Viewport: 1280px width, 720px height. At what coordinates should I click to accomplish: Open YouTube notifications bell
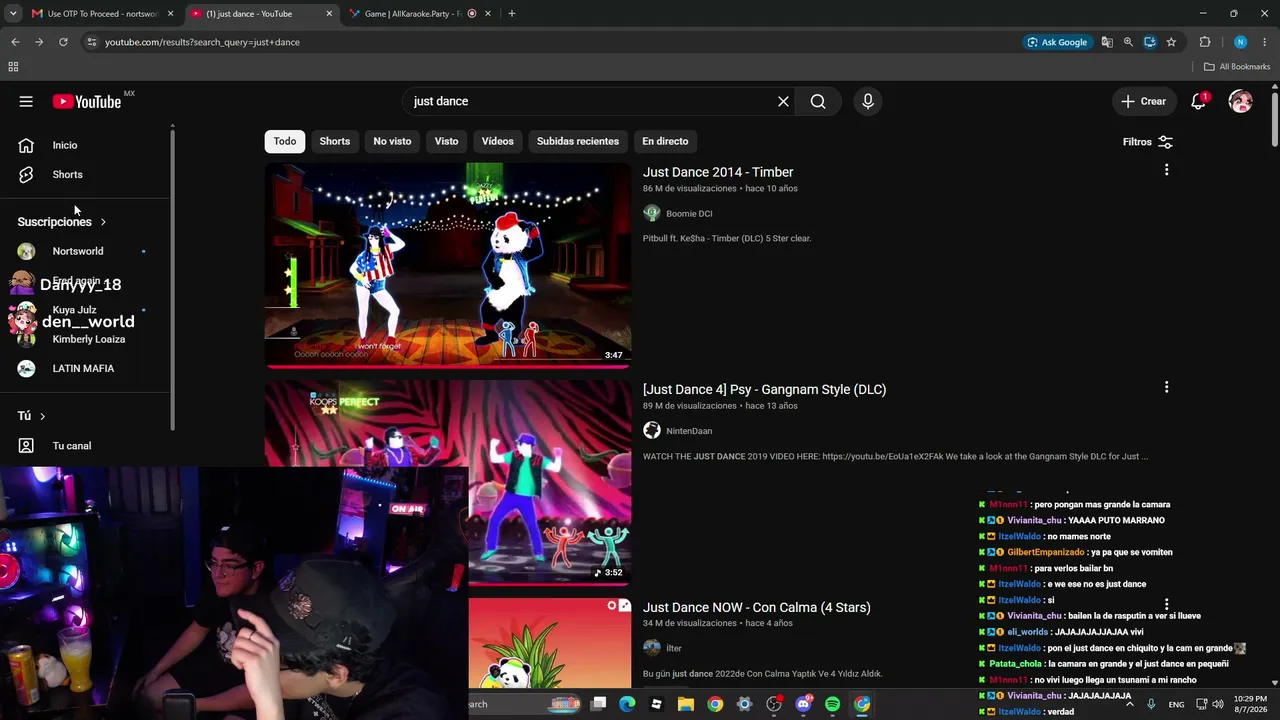tap(1198, 101)
